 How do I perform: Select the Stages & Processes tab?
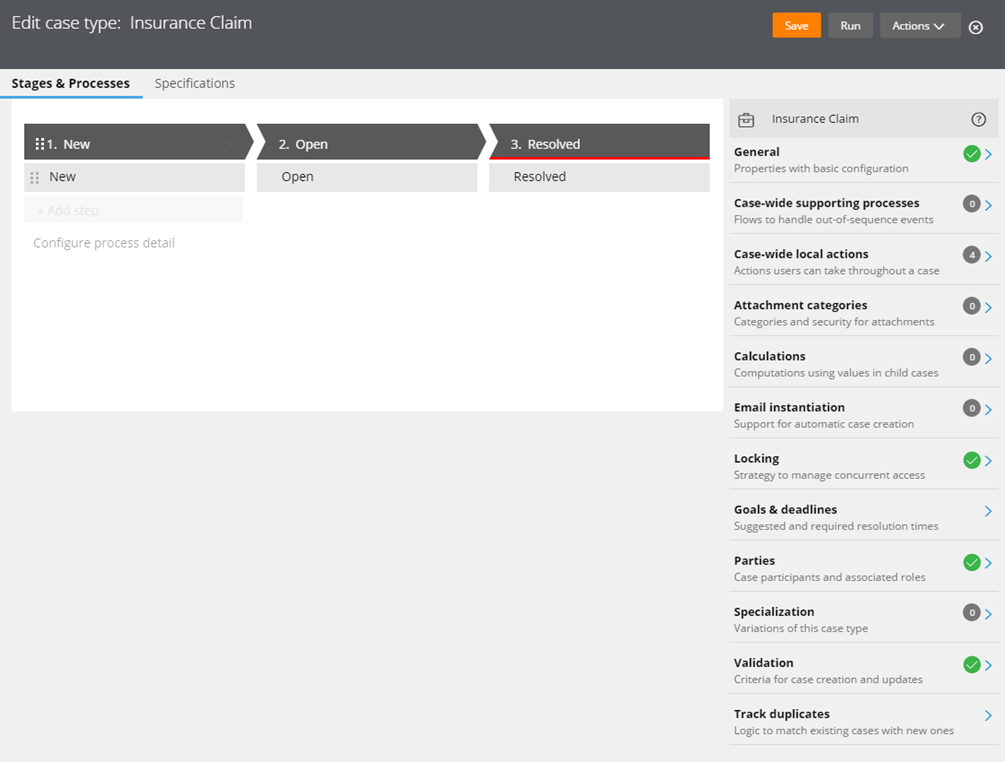pyautogui.click(x=71, y=83)
